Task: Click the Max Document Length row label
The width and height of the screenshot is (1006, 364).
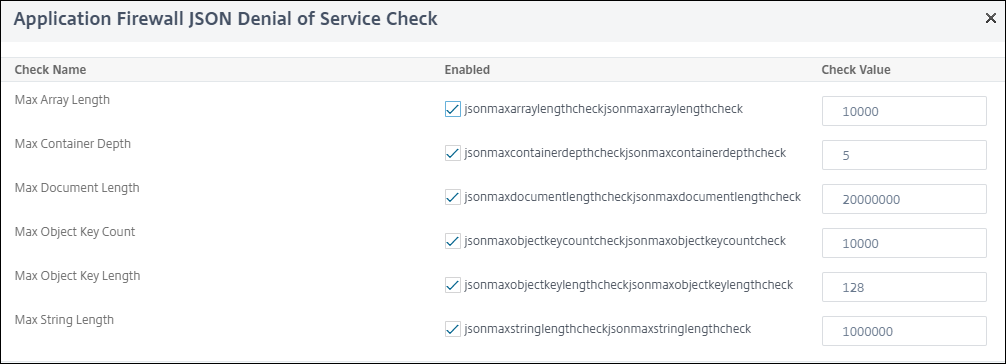Action: pos(77,188)
